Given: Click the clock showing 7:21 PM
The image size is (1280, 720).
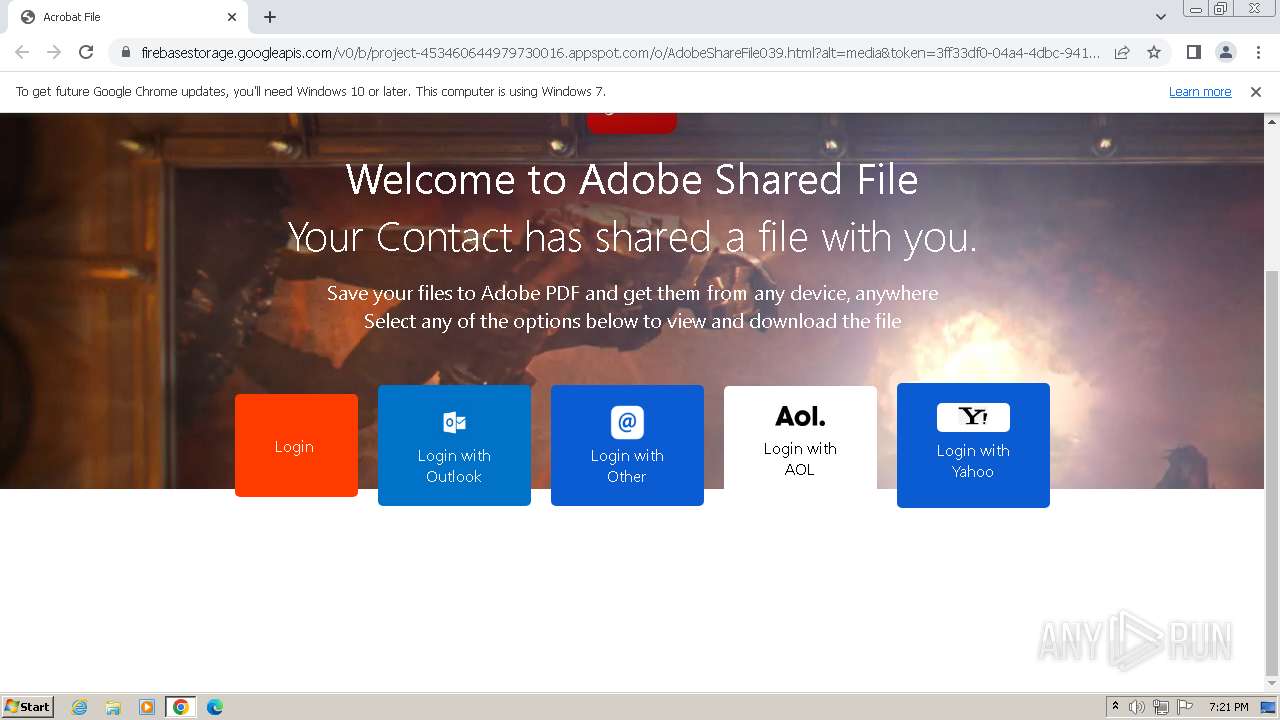Looking at the screenshot, I should click(1228, 707).
